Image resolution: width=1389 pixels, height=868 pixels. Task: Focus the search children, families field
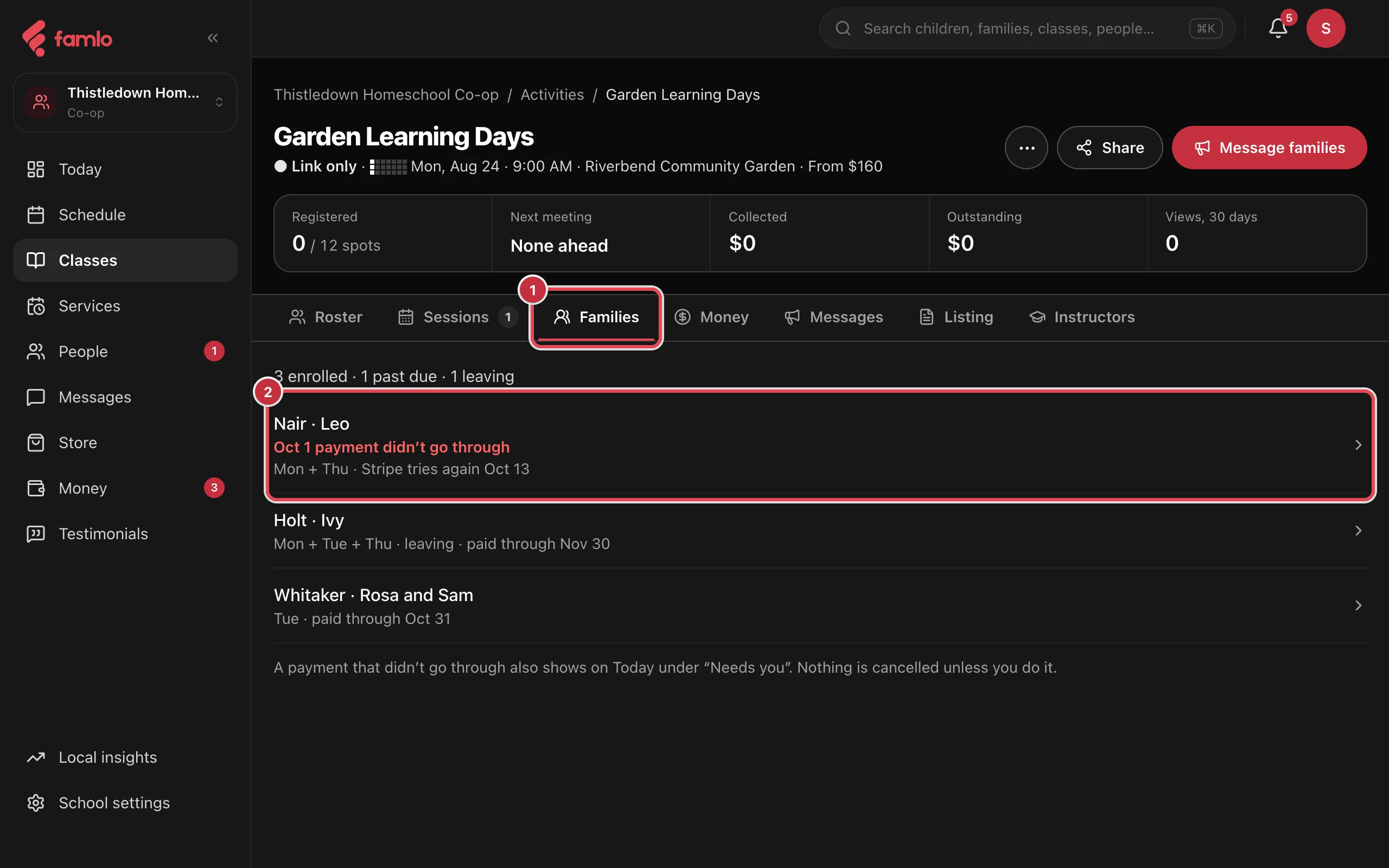pos(1026,28)
